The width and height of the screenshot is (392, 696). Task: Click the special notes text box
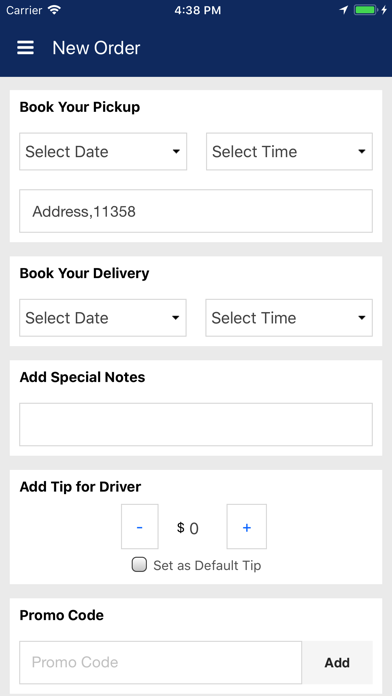click(x=196, y=424)
